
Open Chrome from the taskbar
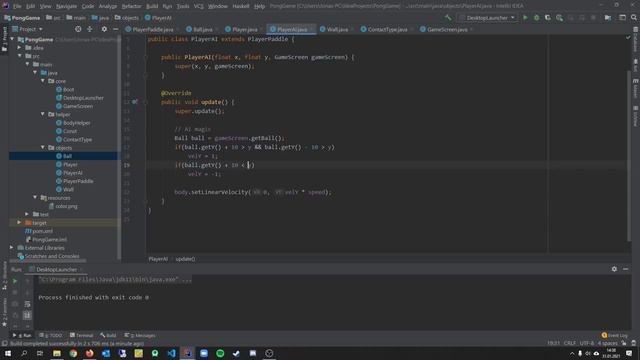click(x=73, y=353)
